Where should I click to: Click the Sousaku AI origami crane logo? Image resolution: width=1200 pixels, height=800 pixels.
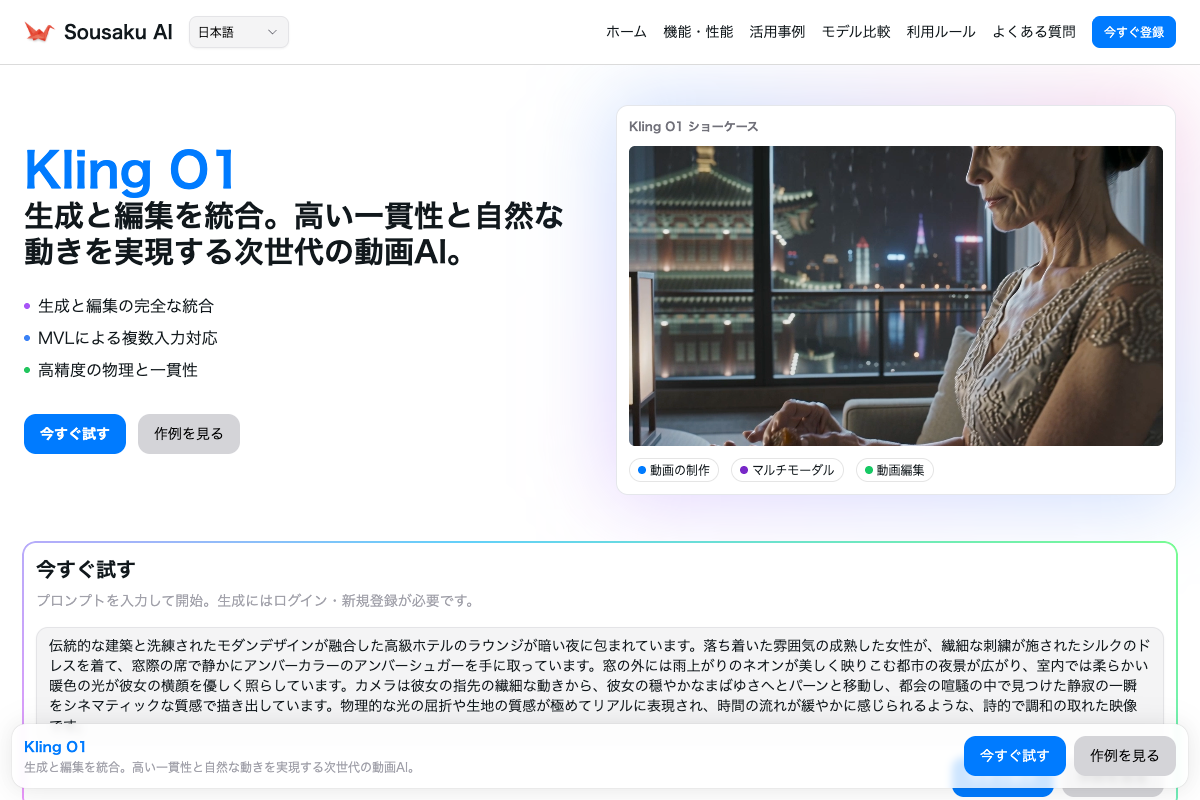39,32
